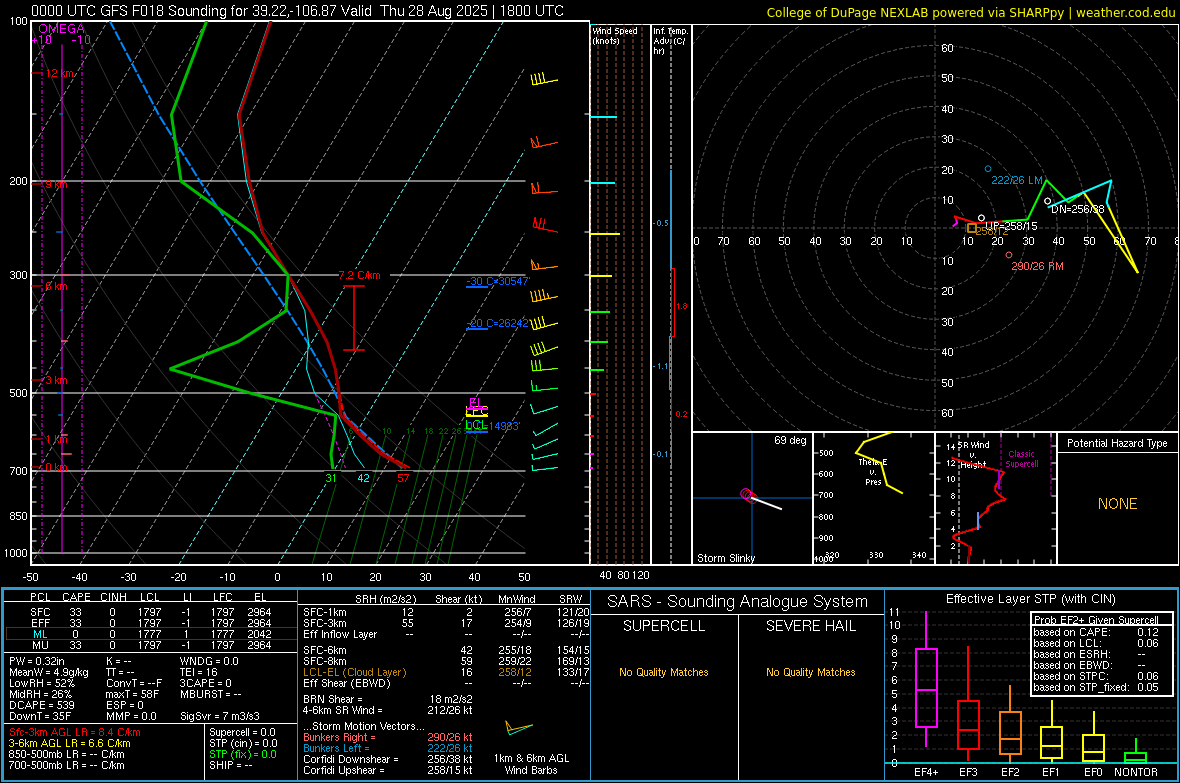Click the Supercell = 0.0 index
This screenshot has width=1180, height=783.
pos(242,732)
